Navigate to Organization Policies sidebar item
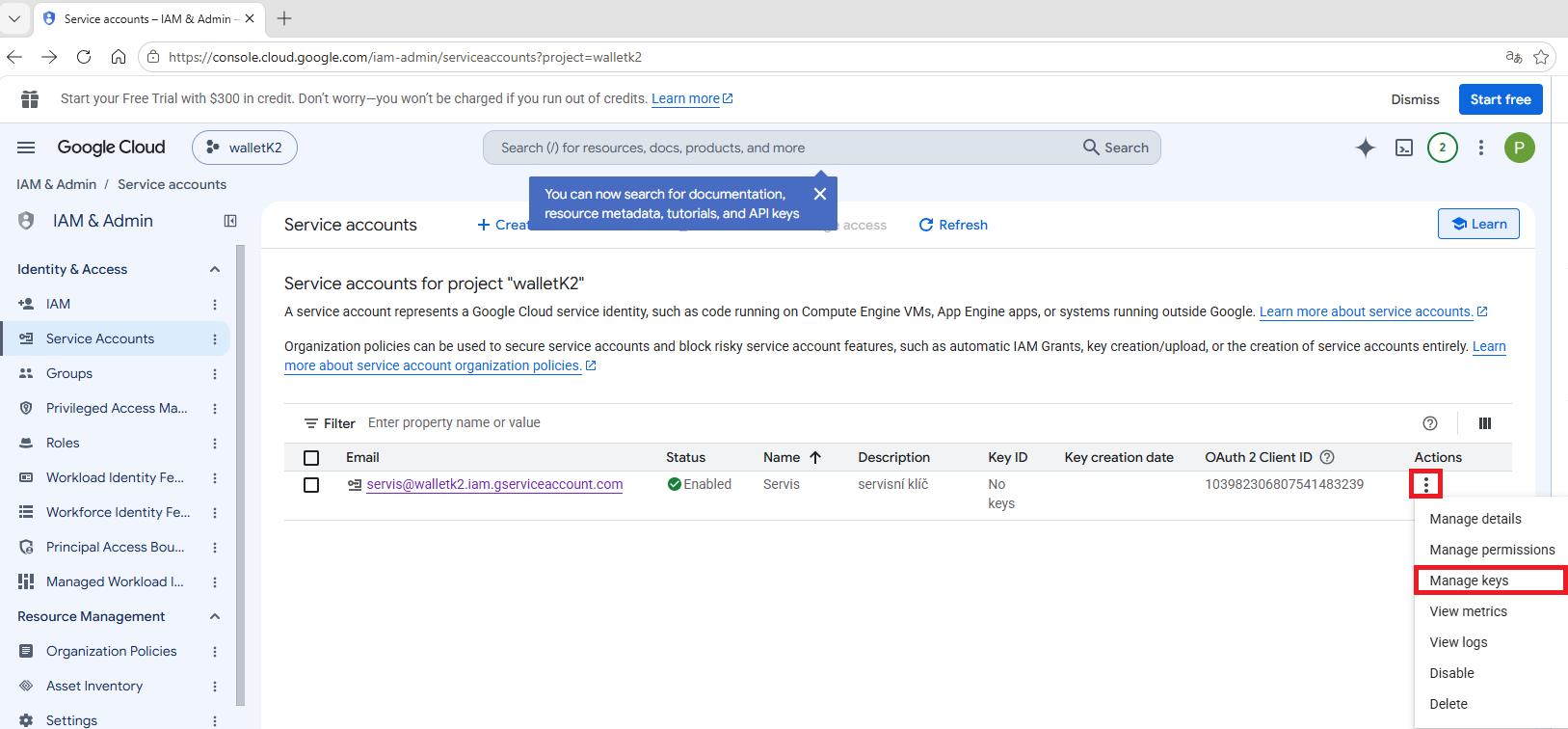 [111, 651]
